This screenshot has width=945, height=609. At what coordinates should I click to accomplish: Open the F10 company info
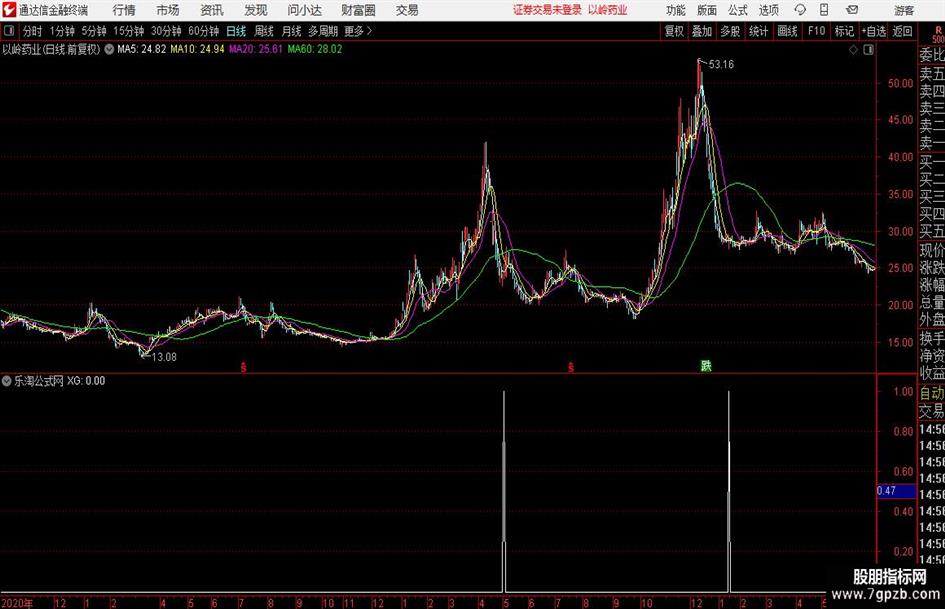(816, 31)
